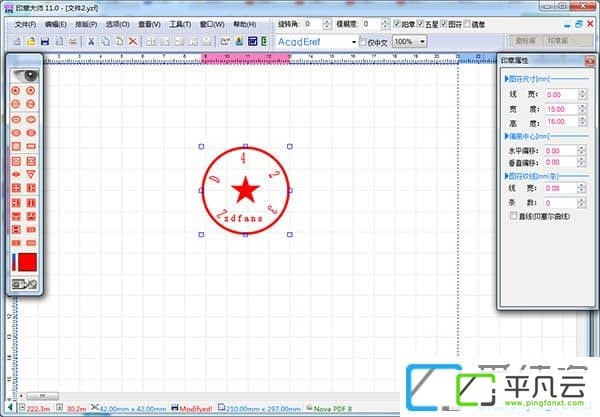Click the red star in the stamp

(x=245, y=190)
